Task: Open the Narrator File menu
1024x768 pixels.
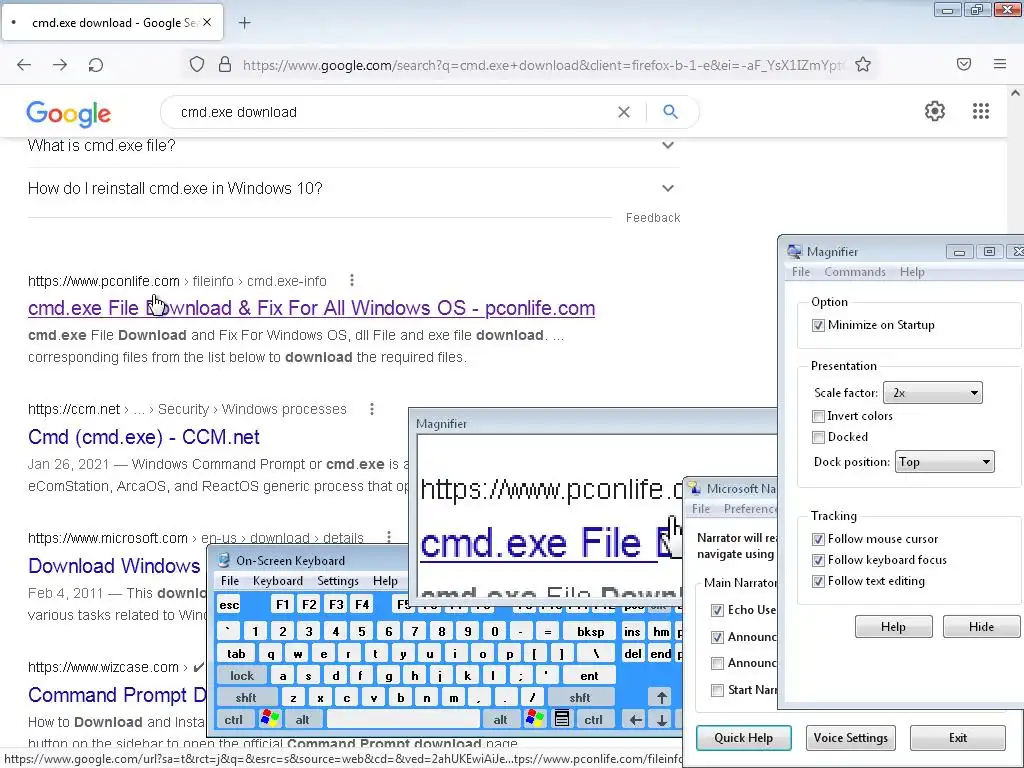Action: click(x=701, y=509)
